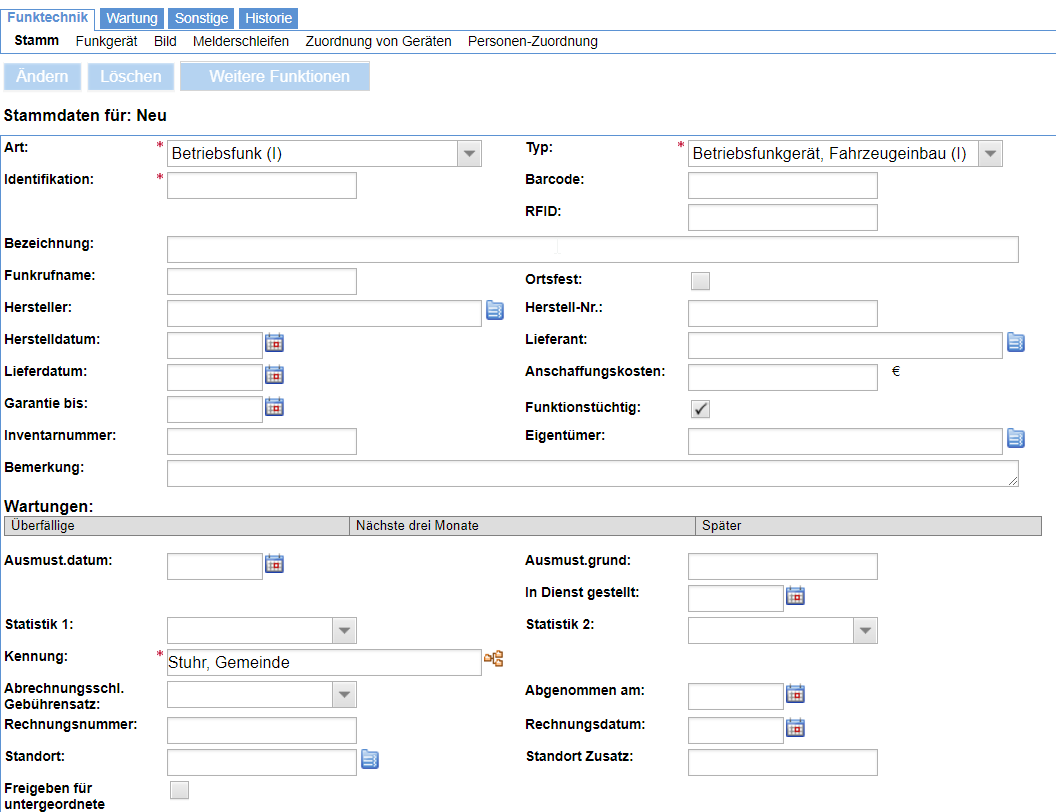Viewport: 1056px width, 812px height.
Task: Switch to the Wartung tab
Action: 132,18
